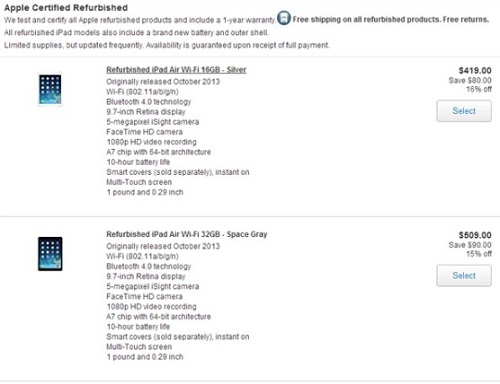
Task: Click the Save $90.00 text
Action: [x=470, y=245]
